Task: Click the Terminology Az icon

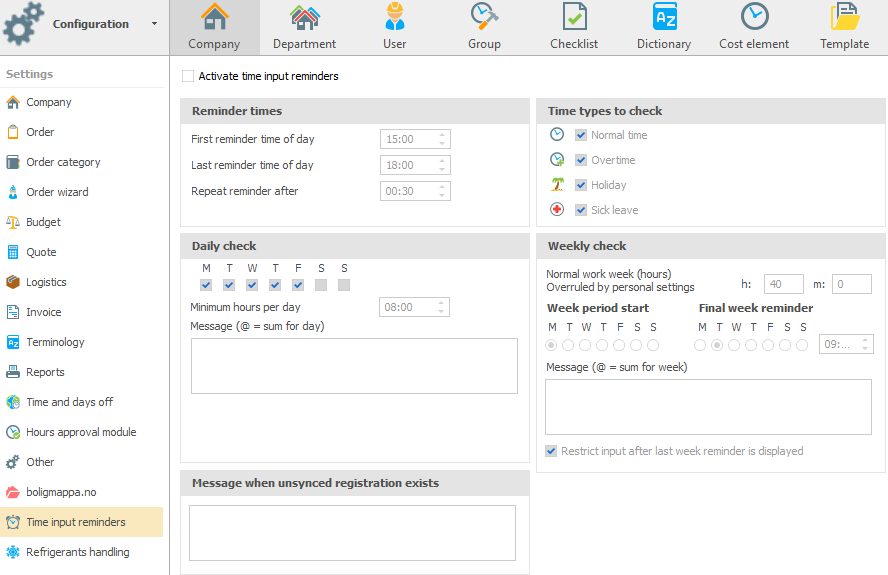Action: (13, 342)
